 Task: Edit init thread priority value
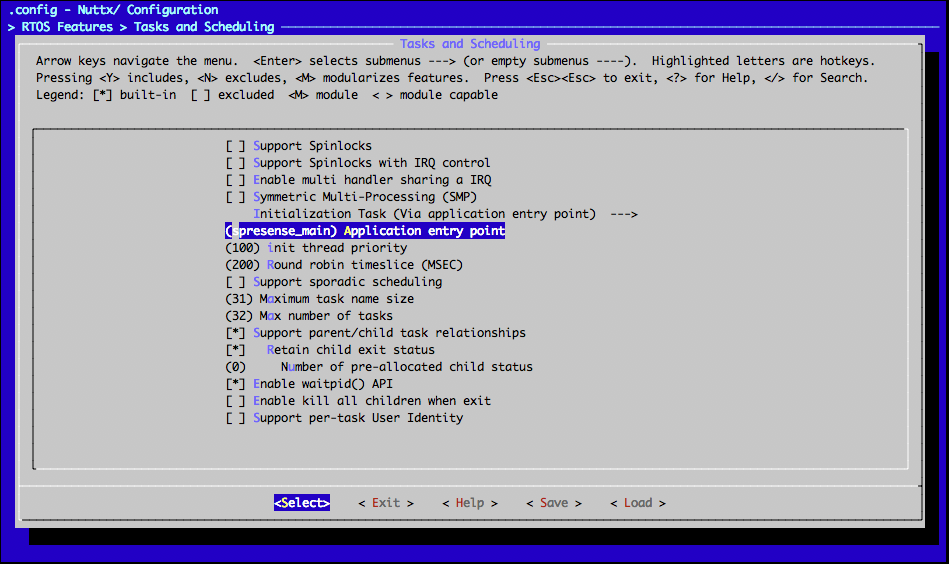point(316,248)
